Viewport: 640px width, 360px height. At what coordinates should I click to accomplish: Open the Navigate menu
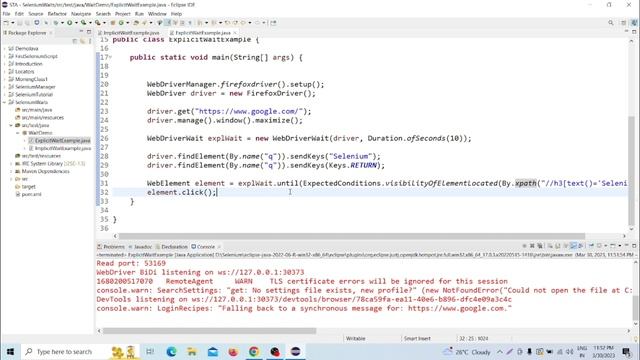click(81, 13)
